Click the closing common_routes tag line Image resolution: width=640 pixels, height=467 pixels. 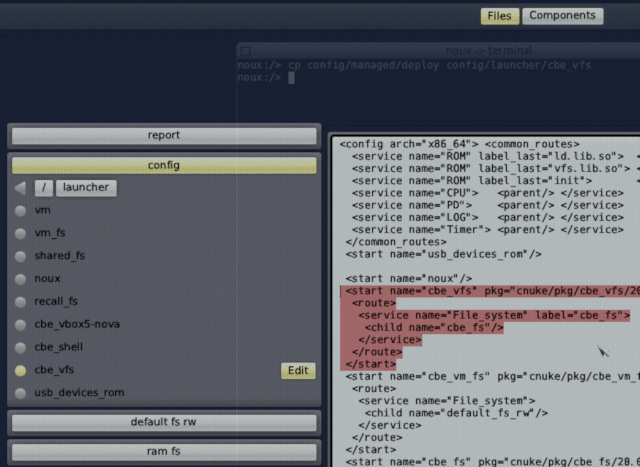396,242
